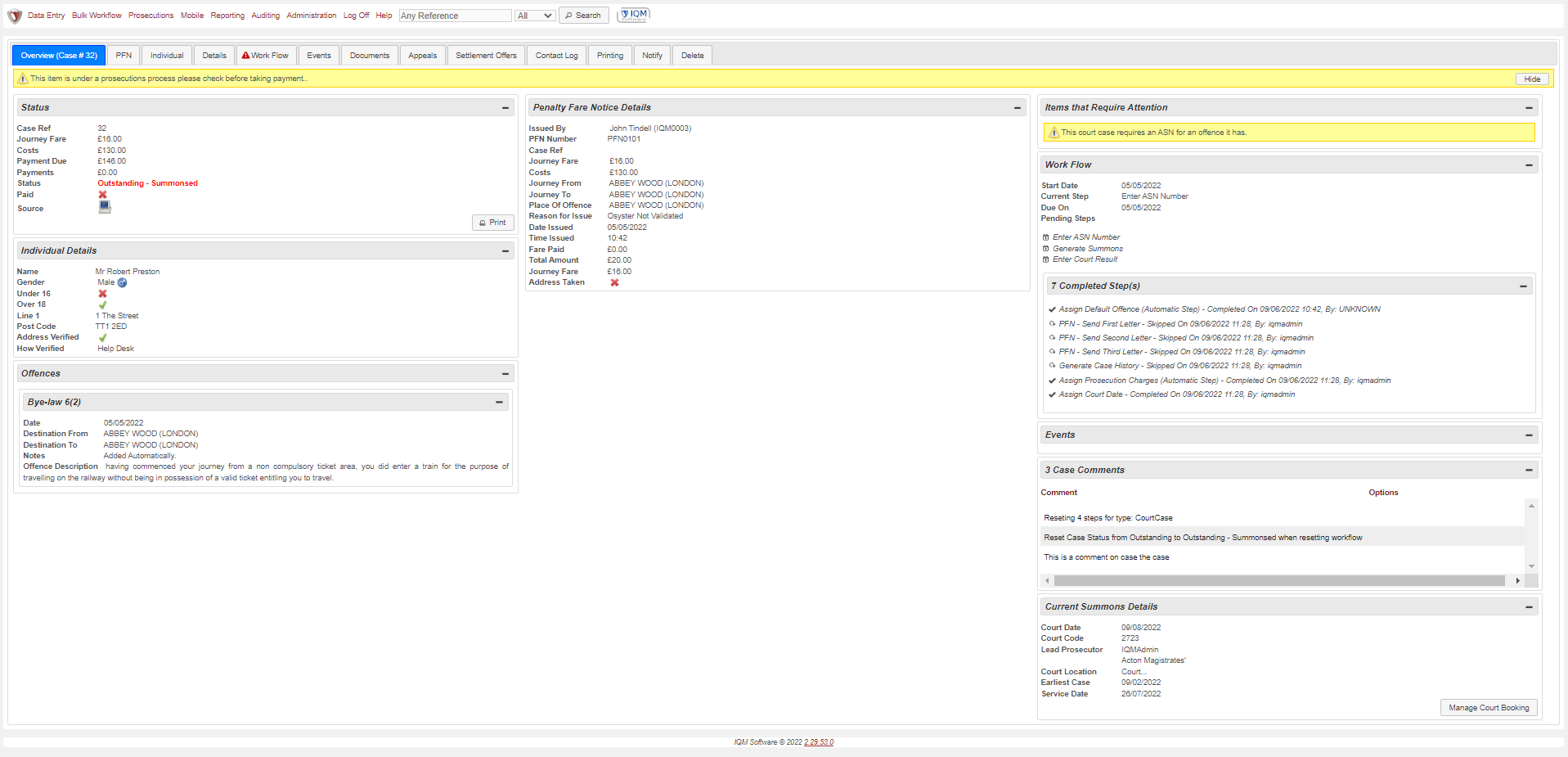Click the Any Reference search field
Viewport: 1568px width, 757px height.
pos(455,16)
